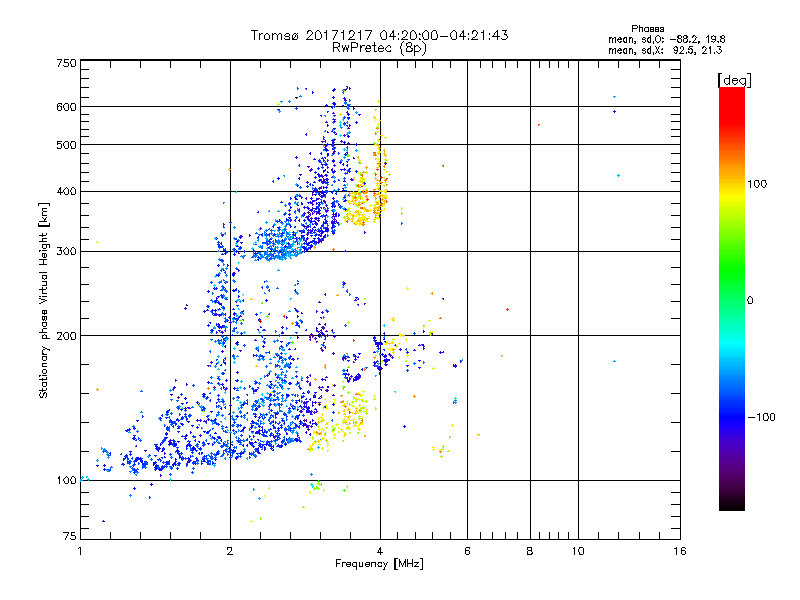Click the '[deg]' colorbar unit label
800x600 pixels.
pyautogui.click(x=734, y=81)
